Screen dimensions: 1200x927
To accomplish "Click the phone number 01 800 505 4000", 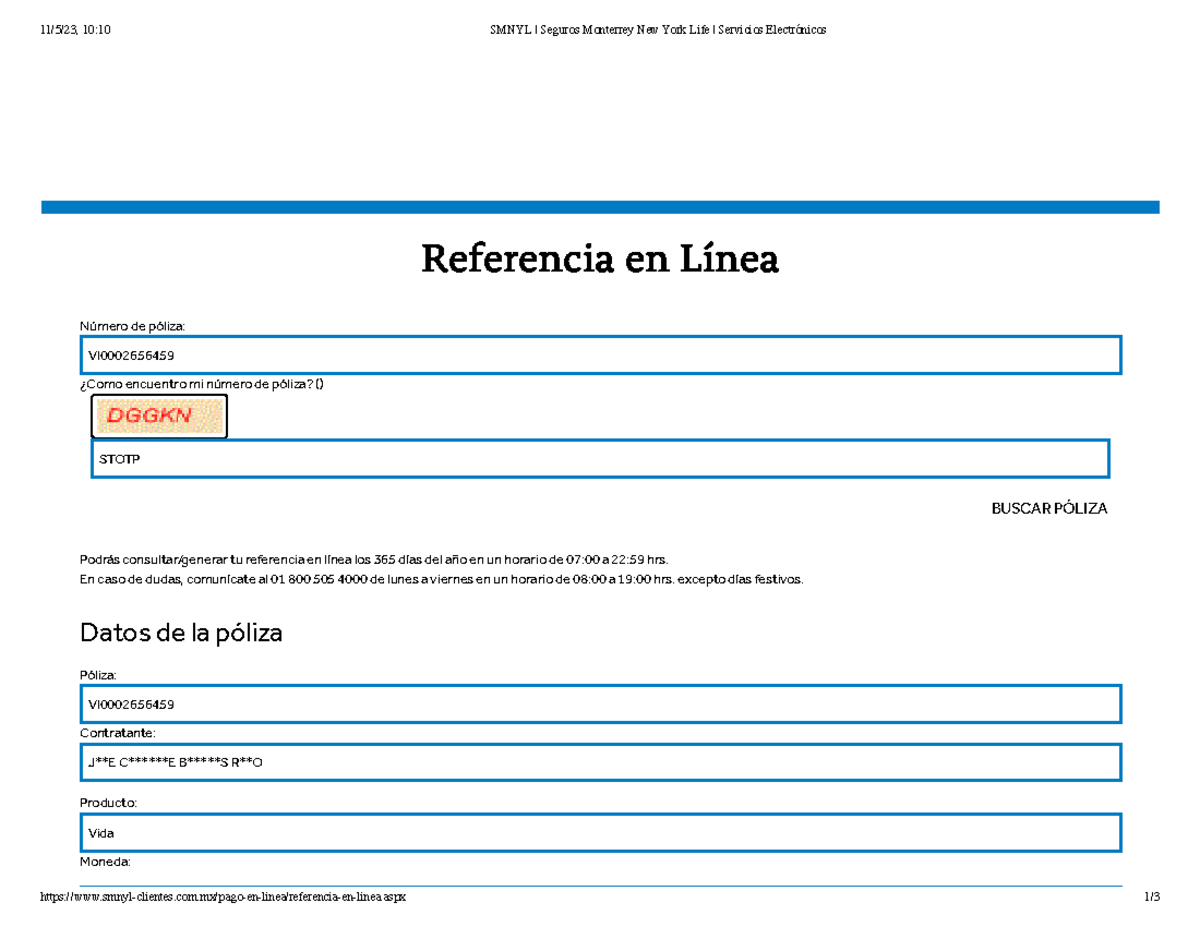I will tap(318, 579).
